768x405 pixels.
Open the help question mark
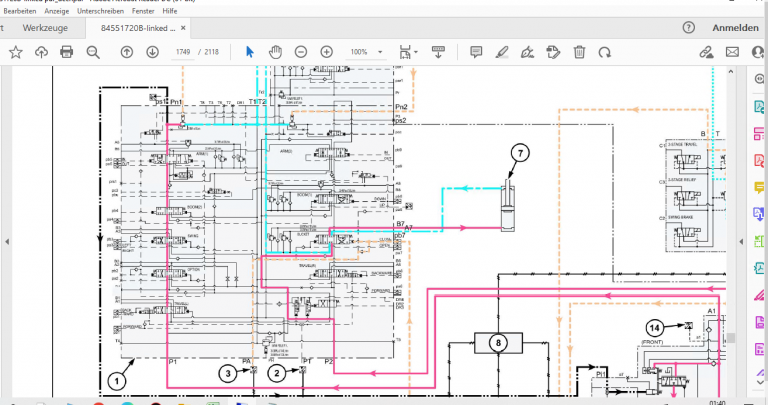(687, 28)
